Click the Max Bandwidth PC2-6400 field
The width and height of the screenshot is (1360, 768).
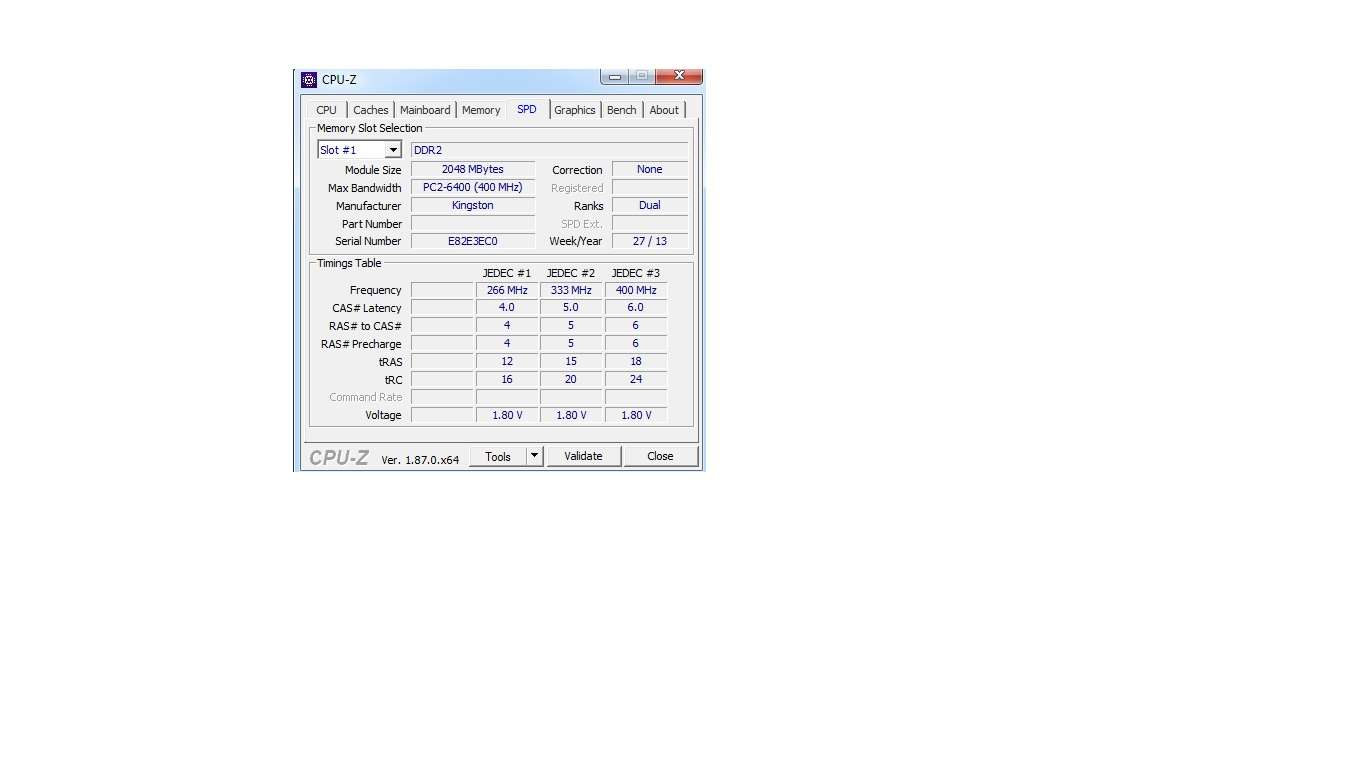click(x=473, y=187)
